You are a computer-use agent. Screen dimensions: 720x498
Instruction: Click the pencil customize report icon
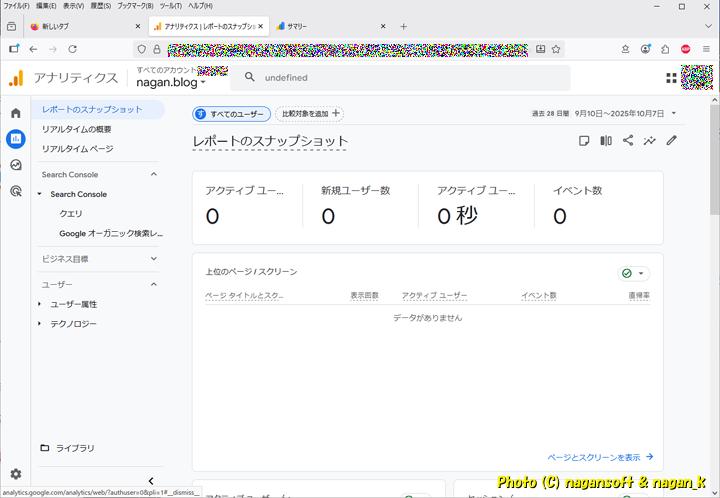tap(672, 141)
